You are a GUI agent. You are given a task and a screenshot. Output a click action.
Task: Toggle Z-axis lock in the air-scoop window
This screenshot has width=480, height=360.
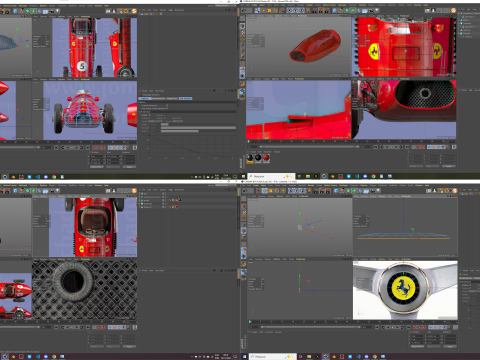(302, 10)
